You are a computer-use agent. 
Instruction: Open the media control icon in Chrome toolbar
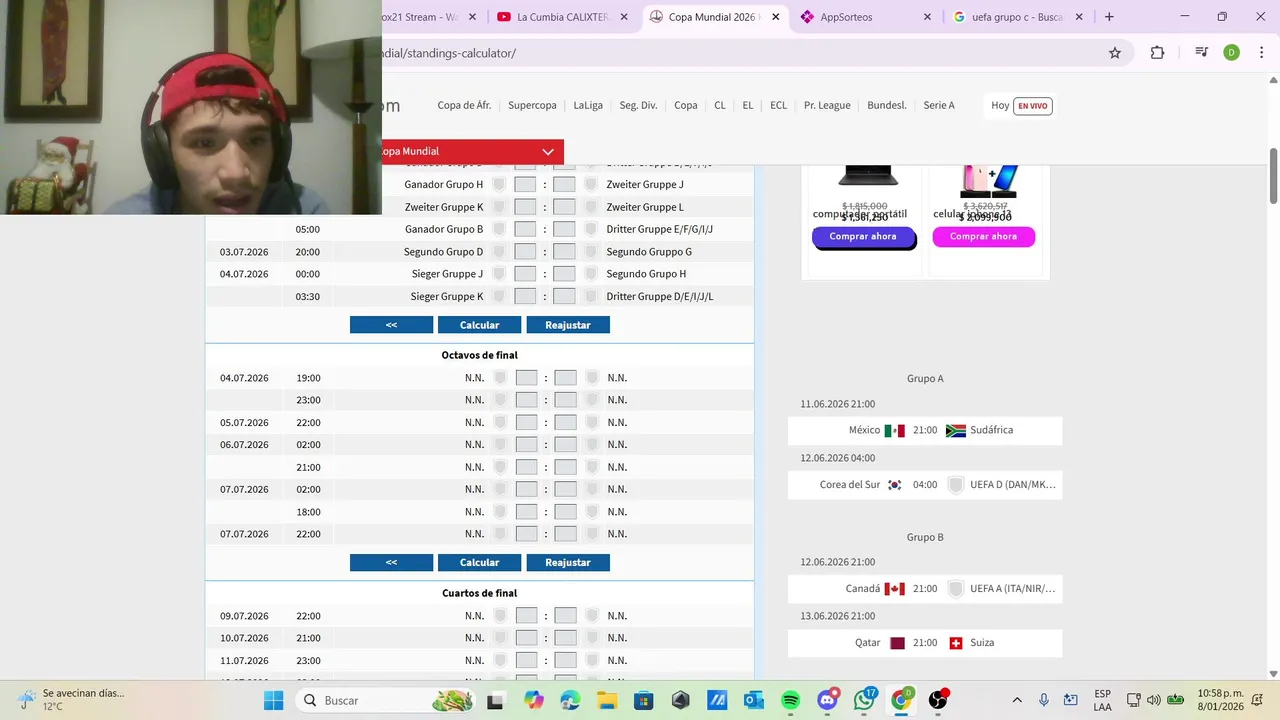[1202, 53]
